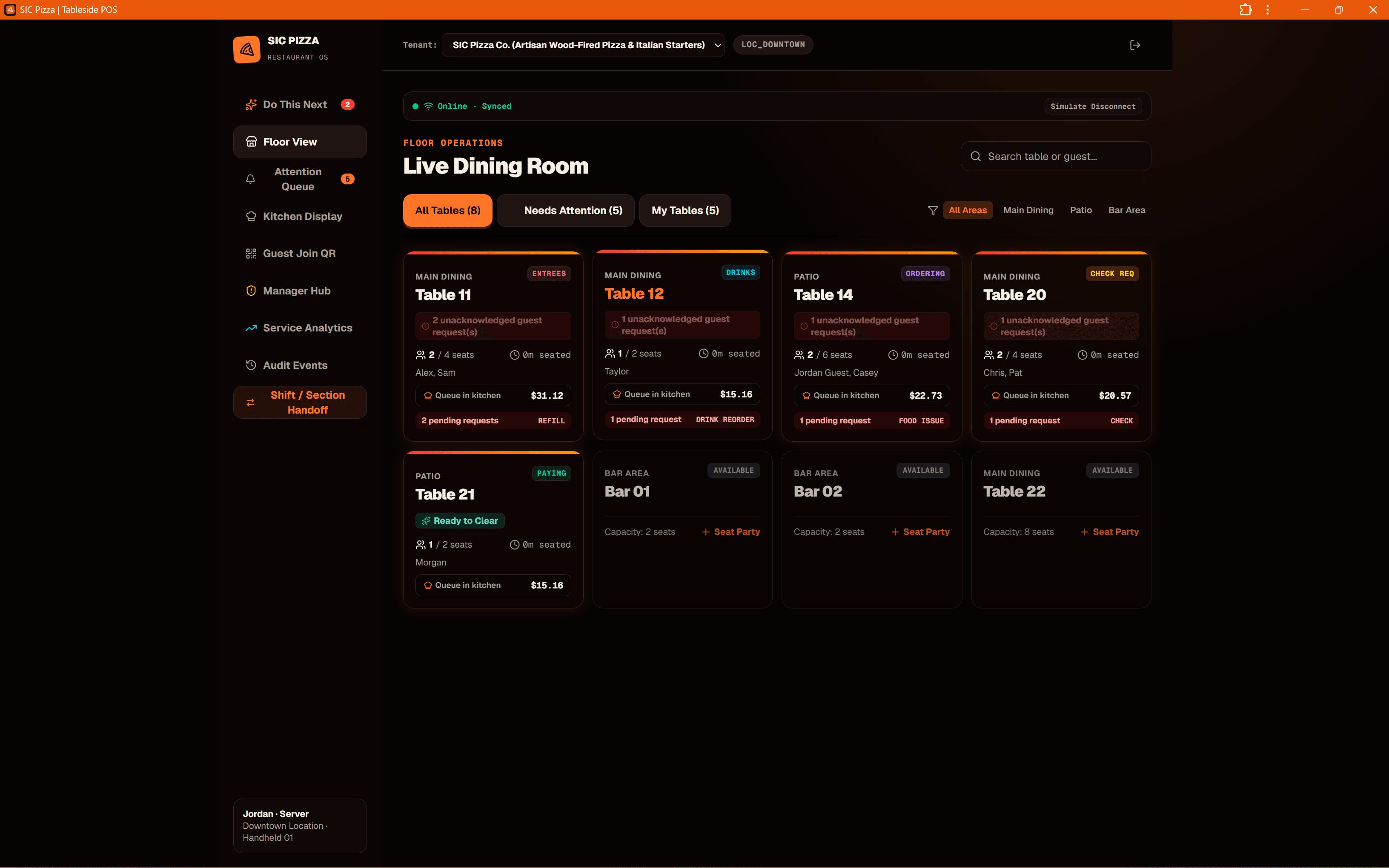The image size is (1389, 868).
Task: Click the Audit Events history icon
Action: pyautogui.click(x=251, y=365)
